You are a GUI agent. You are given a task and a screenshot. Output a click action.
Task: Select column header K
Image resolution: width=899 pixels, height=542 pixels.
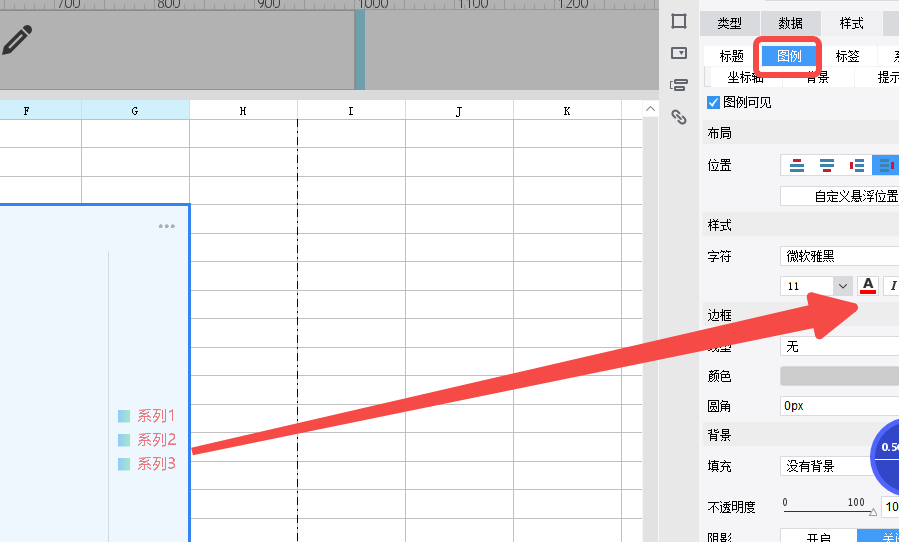coord(567,111)
